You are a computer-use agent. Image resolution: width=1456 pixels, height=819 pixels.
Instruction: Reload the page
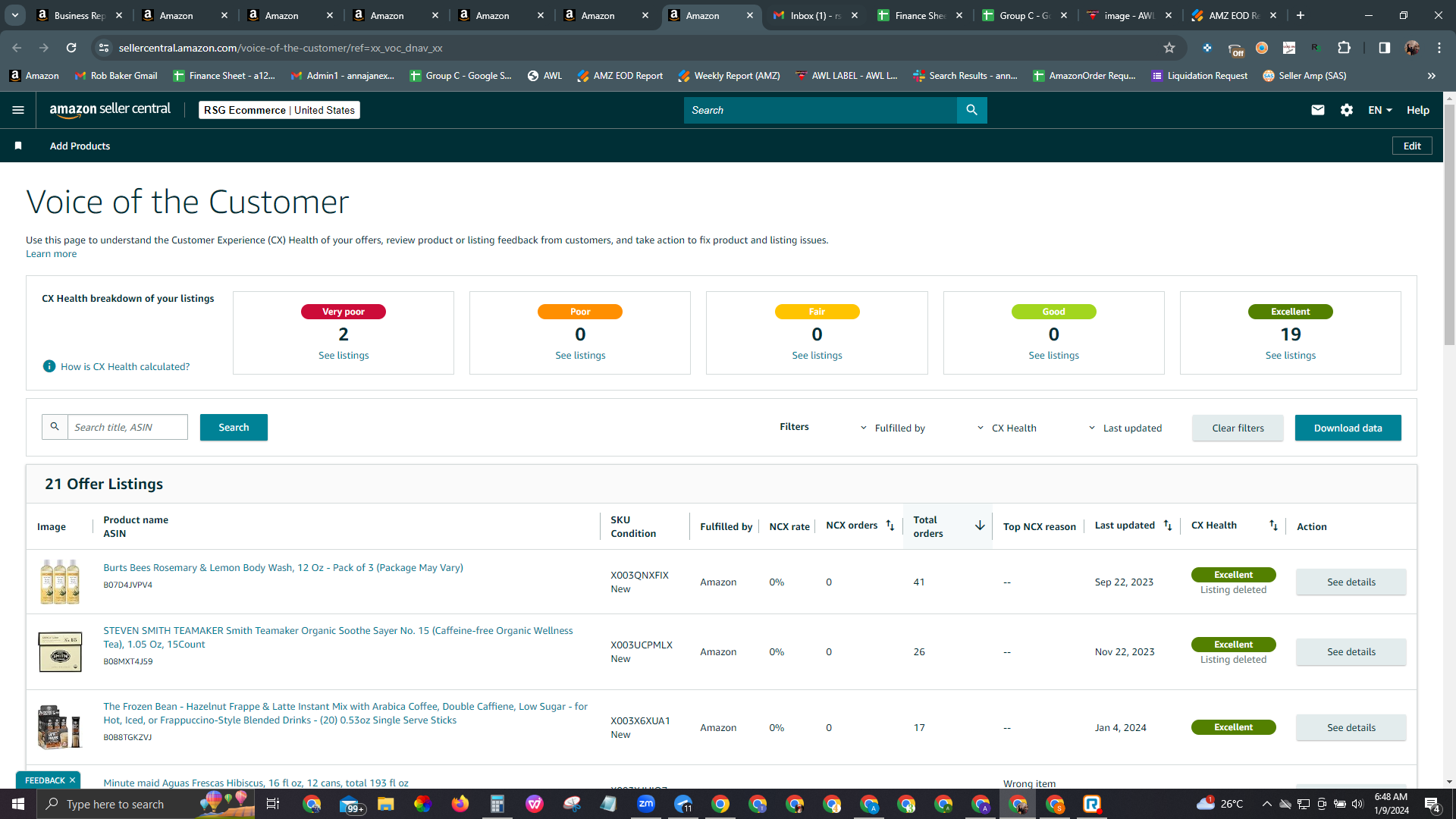(71, 48)
